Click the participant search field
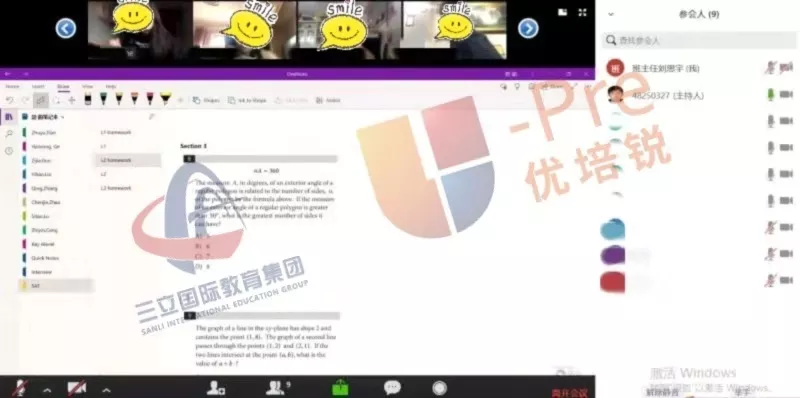Viewport: 800px width, 398px height. tap(699, 40)
